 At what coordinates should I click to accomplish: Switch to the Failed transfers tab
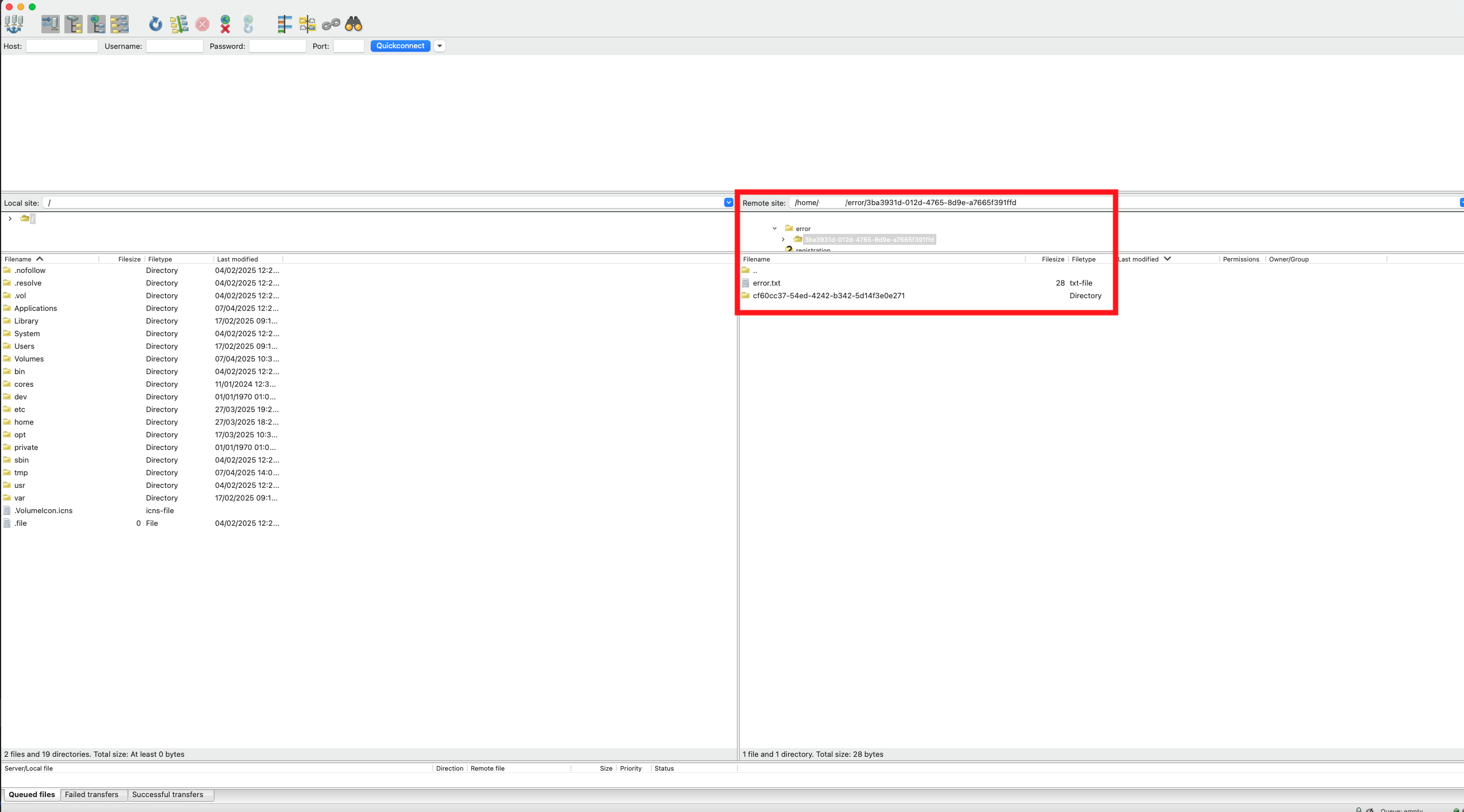(91, 795)
